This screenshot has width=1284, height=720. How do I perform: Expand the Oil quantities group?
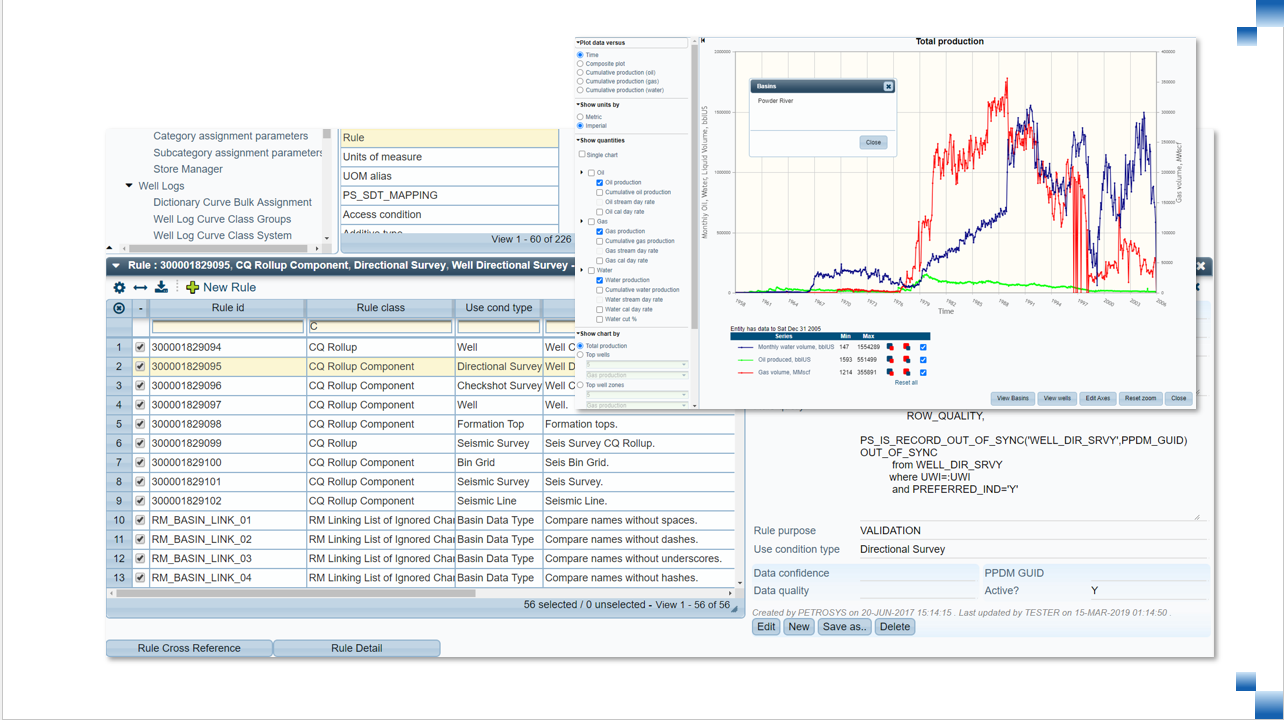point(580,174)
